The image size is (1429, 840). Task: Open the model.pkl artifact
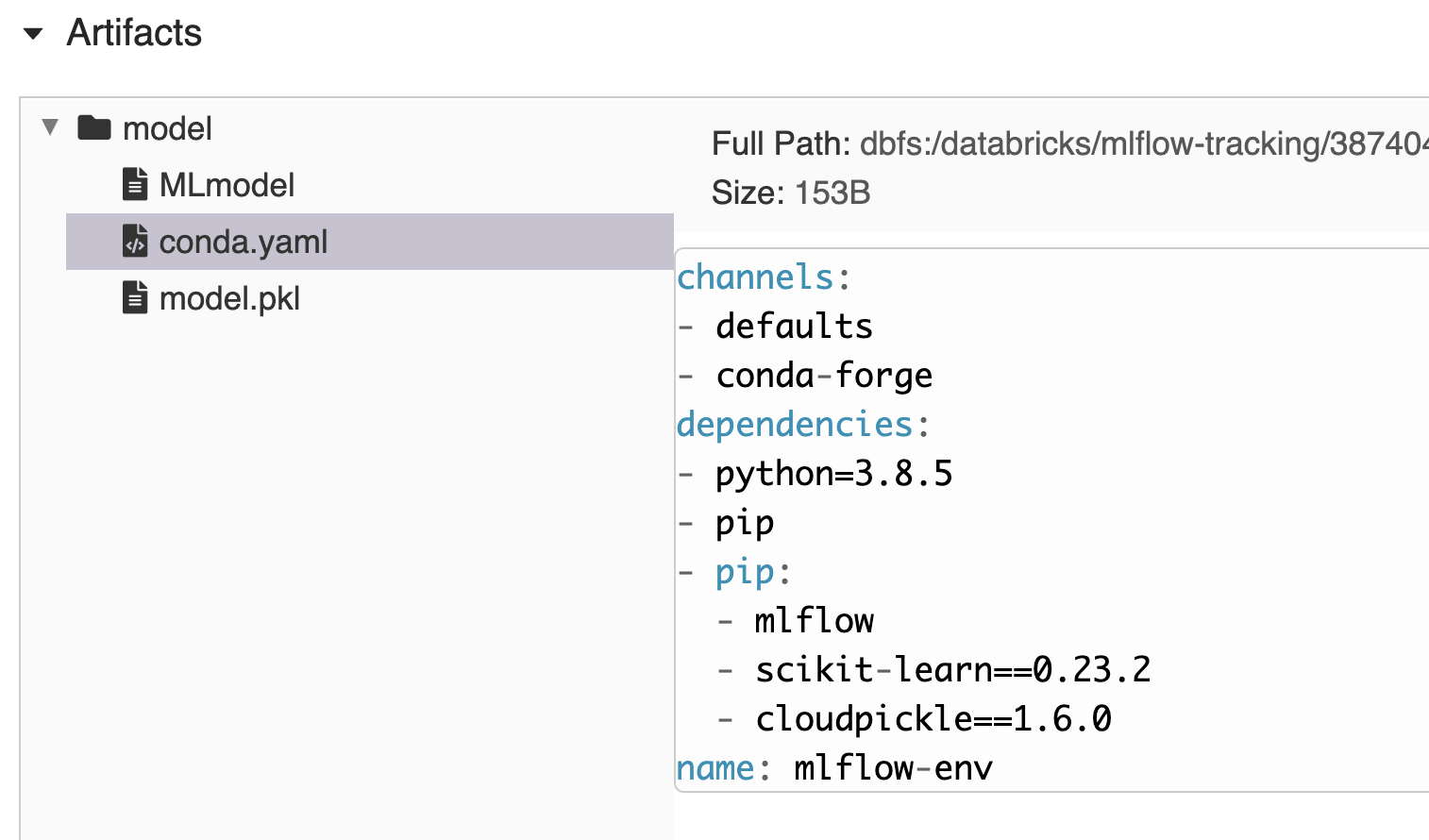[229, 298]
